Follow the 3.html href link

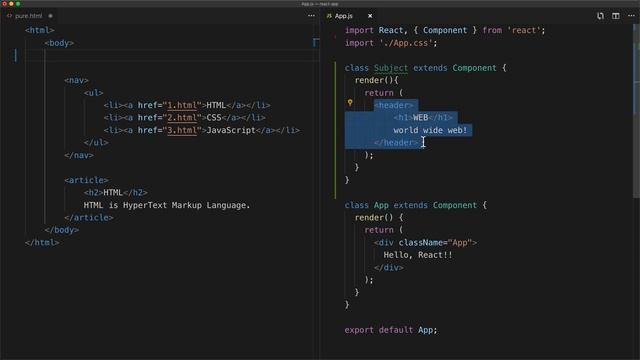[x=182, y=130]
